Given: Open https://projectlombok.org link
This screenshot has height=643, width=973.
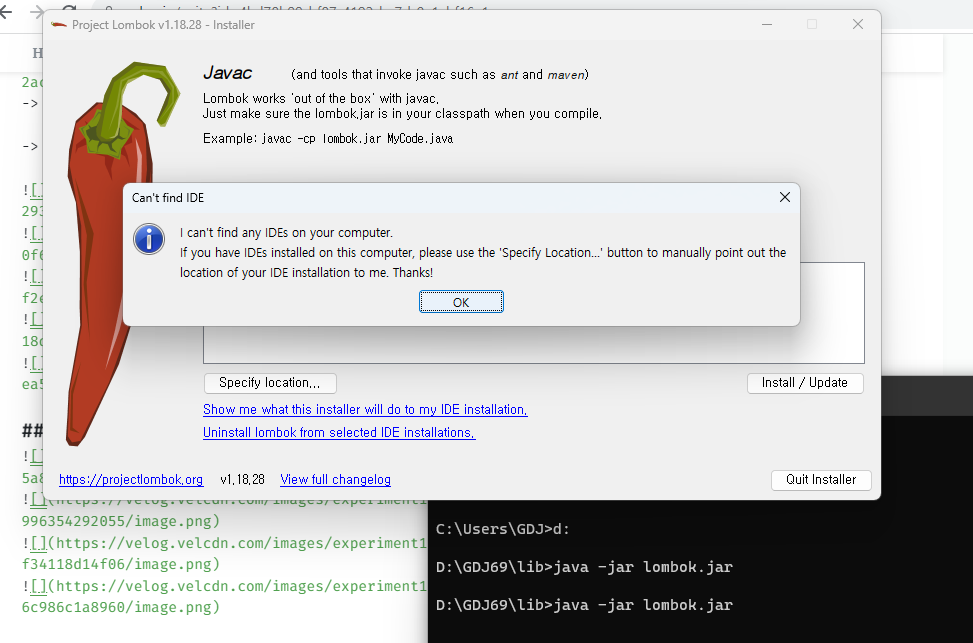Looking at the screenshot, I should click(x=131, y=480).
